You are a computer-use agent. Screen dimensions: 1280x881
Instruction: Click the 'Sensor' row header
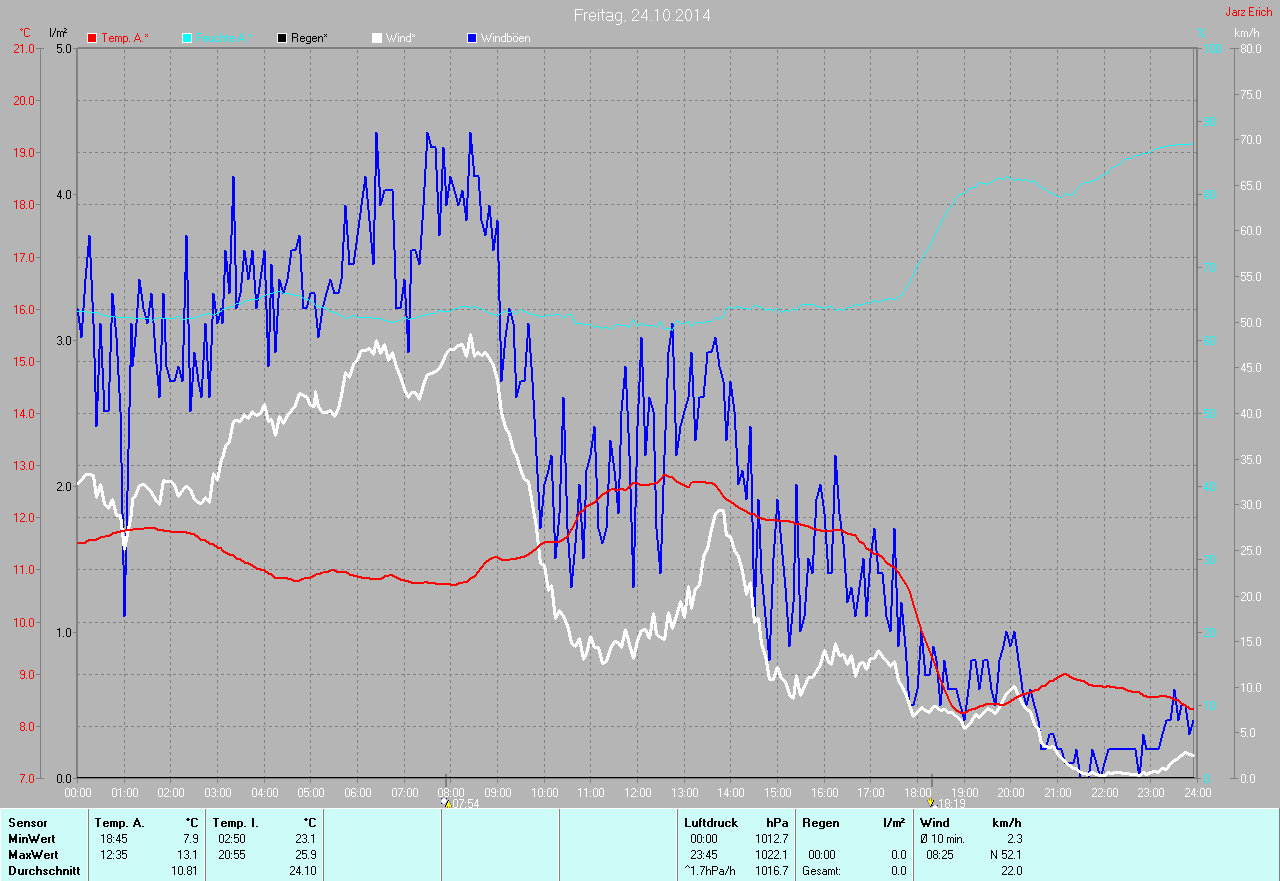pos(27,823)
